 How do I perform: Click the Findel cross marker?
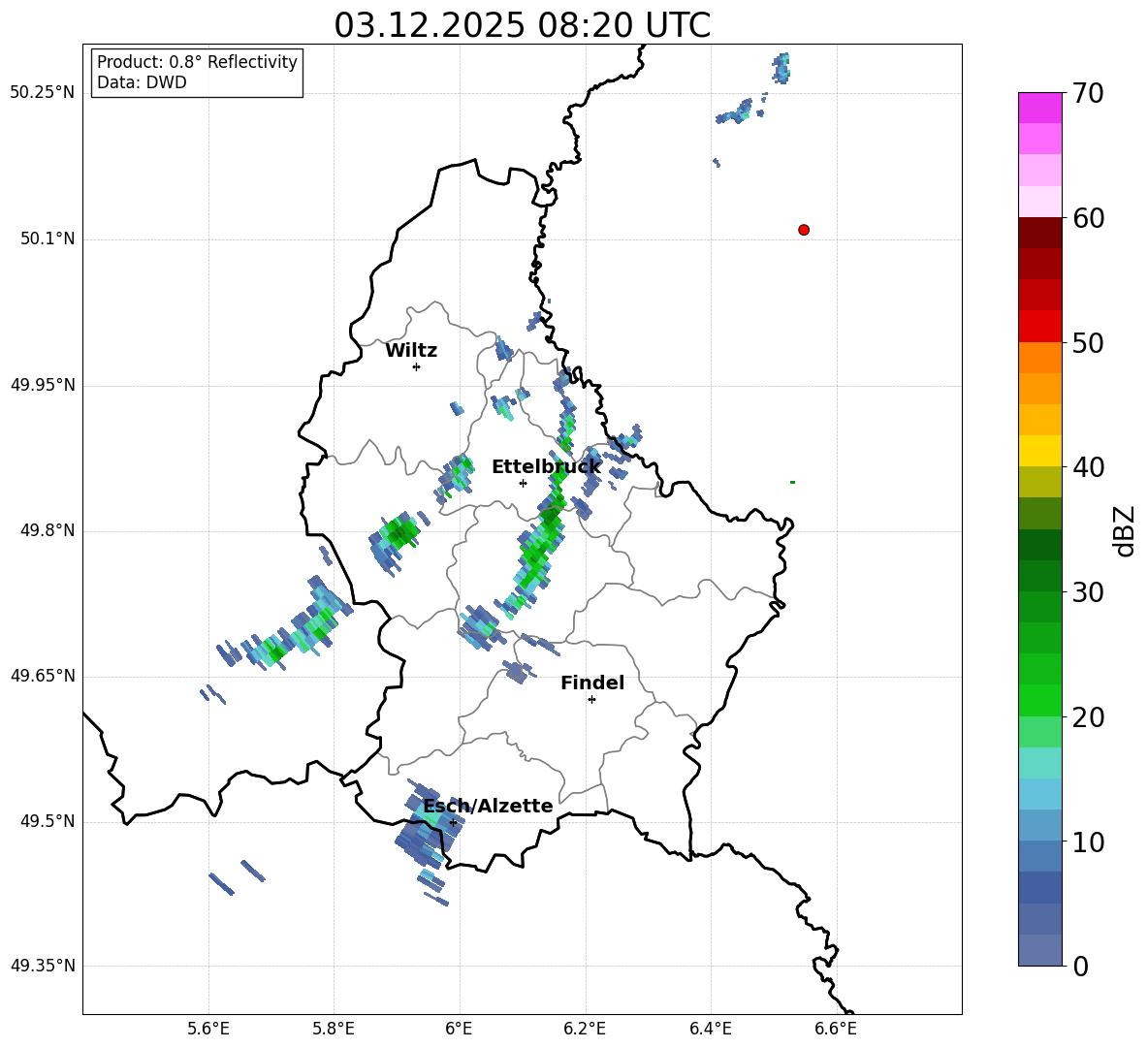tap(591, 700)
